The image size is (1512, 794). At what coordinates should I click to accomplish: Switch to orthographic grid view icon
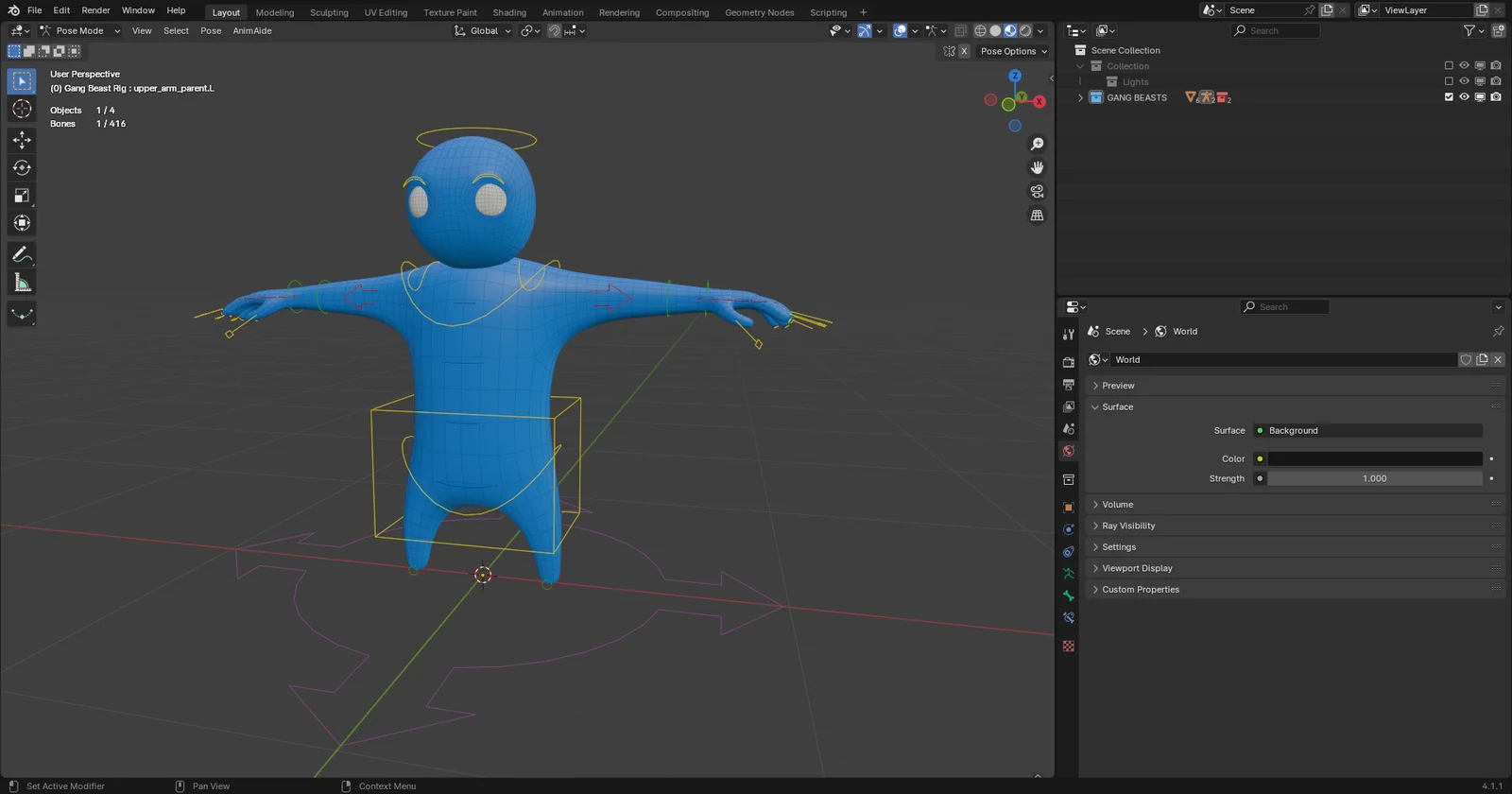click(1037, 216)
